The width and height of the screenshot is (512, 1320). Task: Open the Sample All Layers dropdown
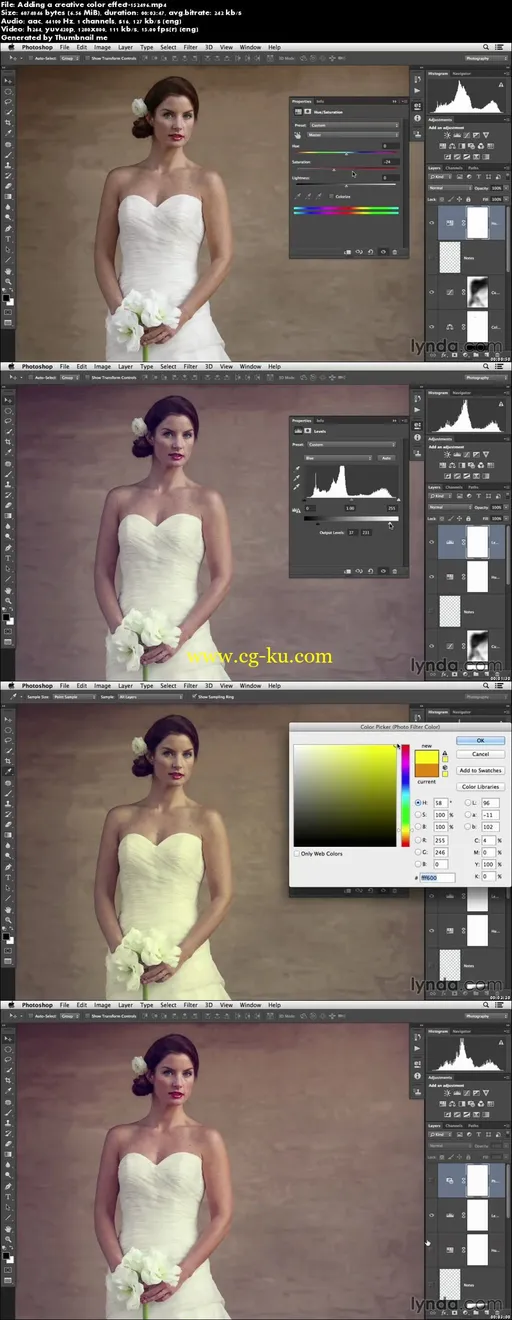pos(150,697)
